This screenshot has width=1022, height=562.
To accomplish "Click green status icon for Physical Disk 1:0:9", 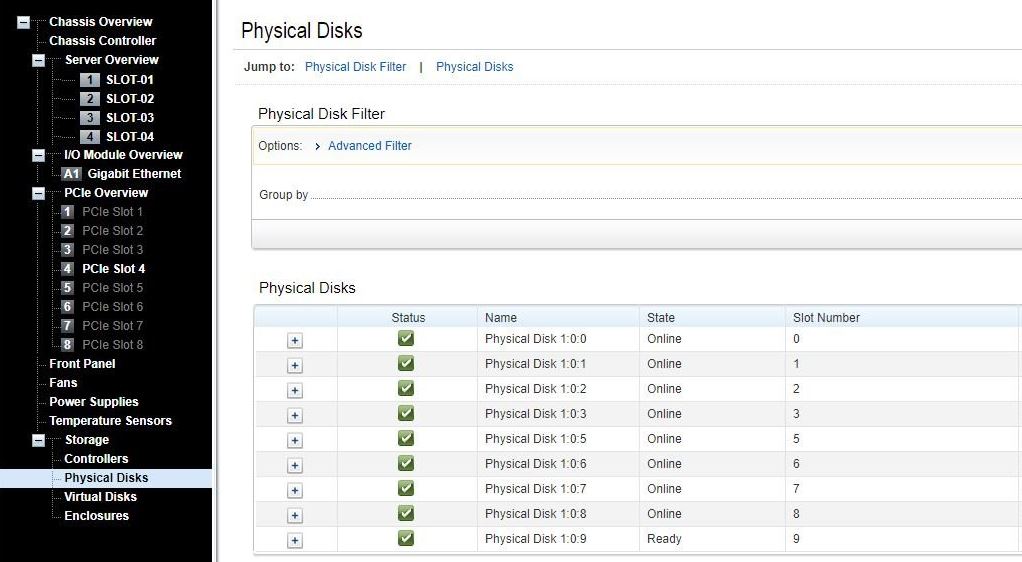I will [406, 539].
